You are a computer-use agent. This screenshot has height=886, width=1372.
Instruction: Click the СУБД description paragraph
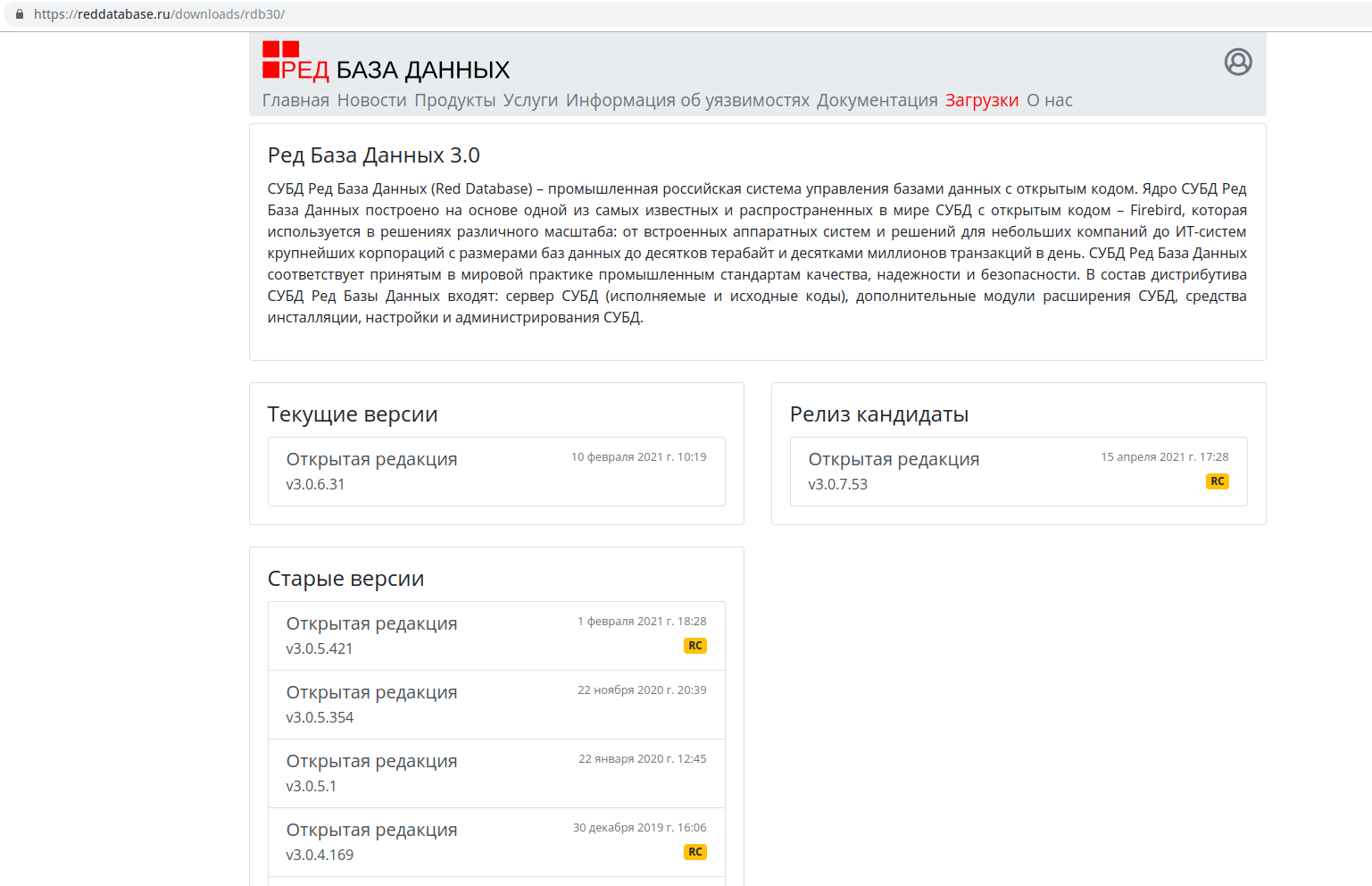coord(757,253)
